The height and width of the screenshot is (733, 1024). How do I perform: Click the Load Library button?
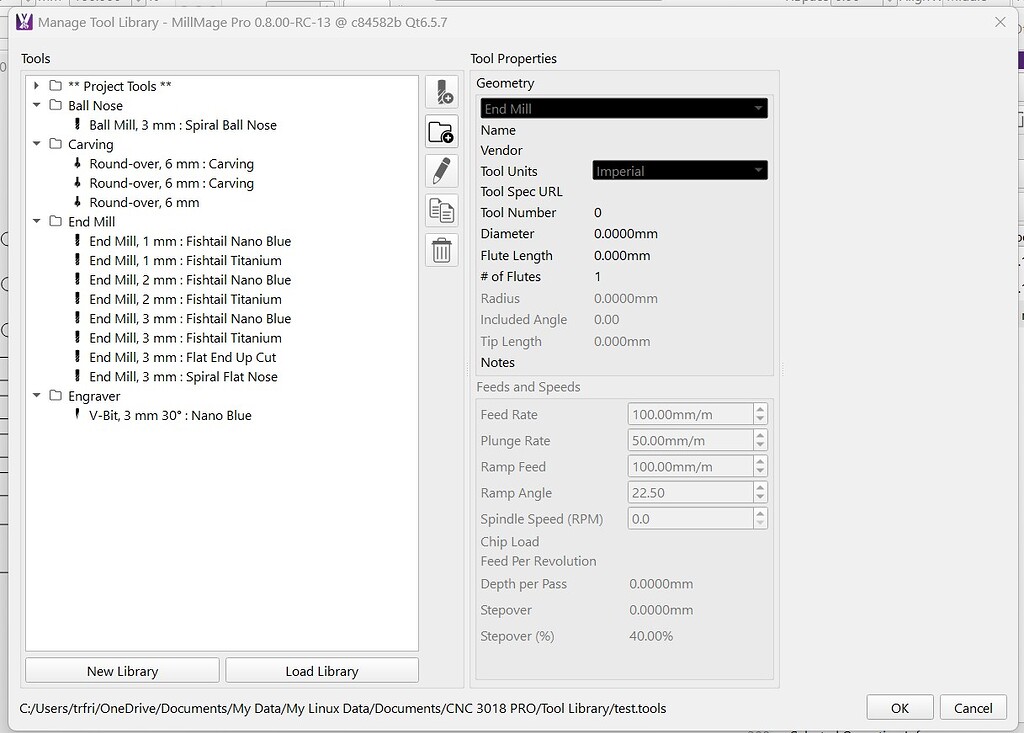[x=322, y=671]
